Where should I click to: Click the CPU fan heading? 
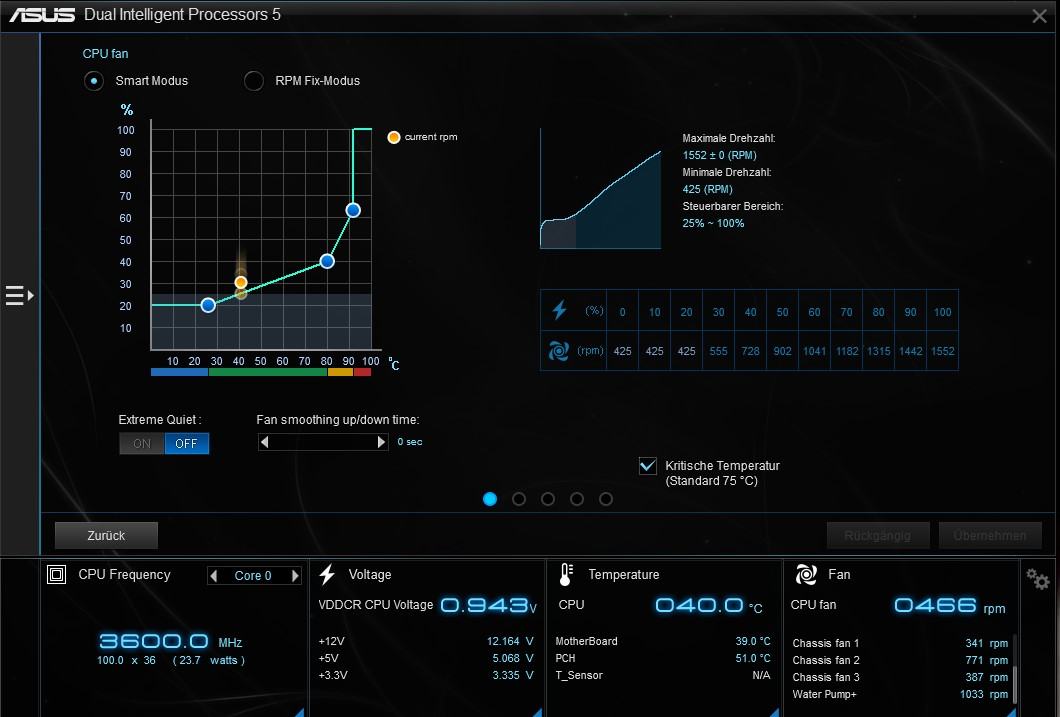click(x=105, y=53)
